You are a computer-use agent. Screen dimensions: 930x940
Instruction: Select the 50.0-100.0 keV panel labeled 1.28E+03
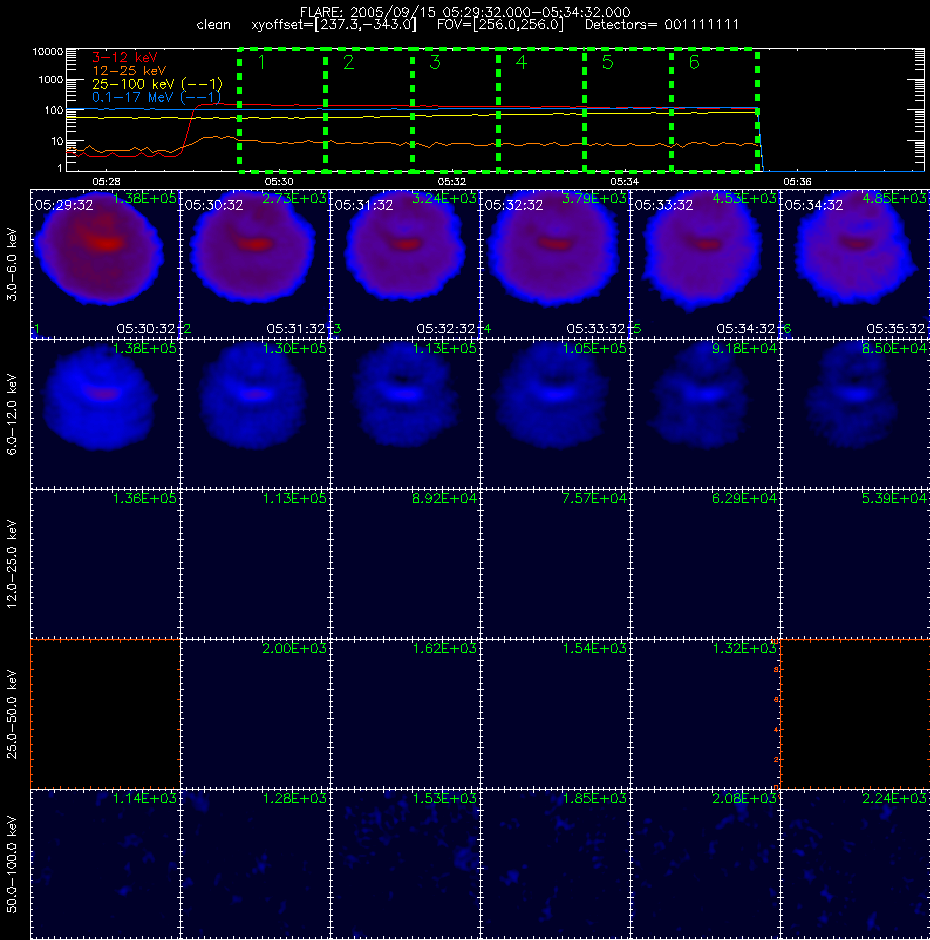coord(255,864)
